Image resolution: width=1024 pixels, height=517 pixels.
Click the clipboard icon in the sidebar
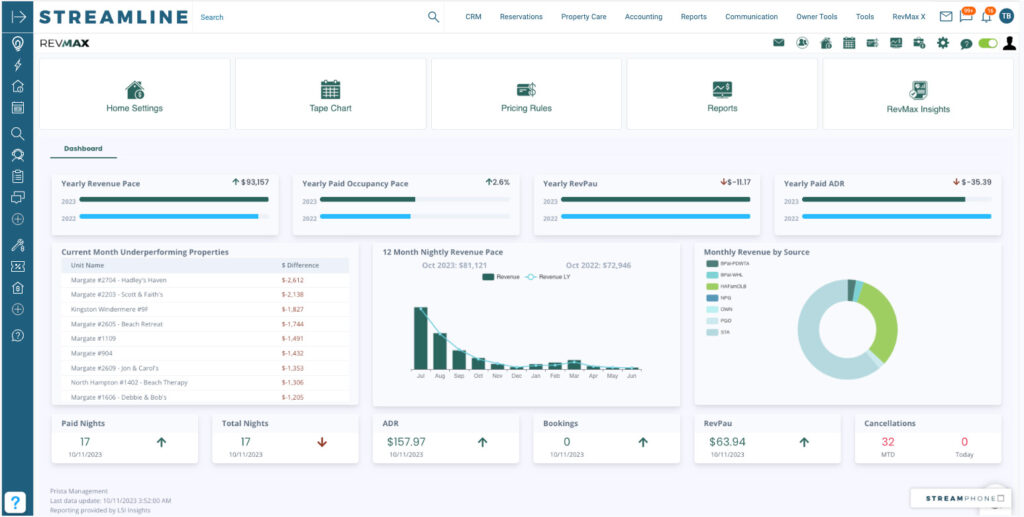pos(18,176)
